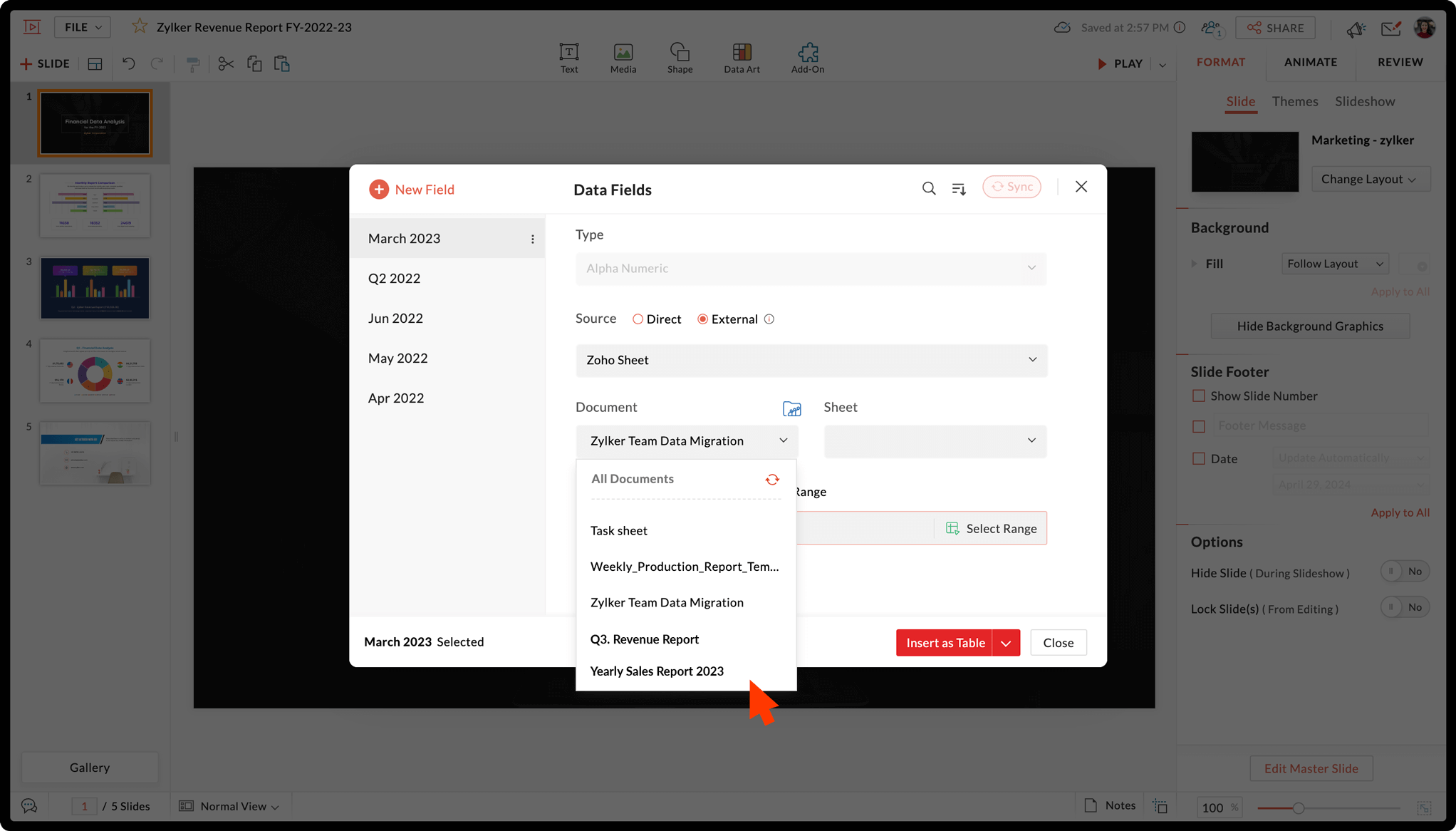This screenshot has height=831, width=1456.
Task: Expand the Type Alpha Numeric dropdown
Action: 811,269
